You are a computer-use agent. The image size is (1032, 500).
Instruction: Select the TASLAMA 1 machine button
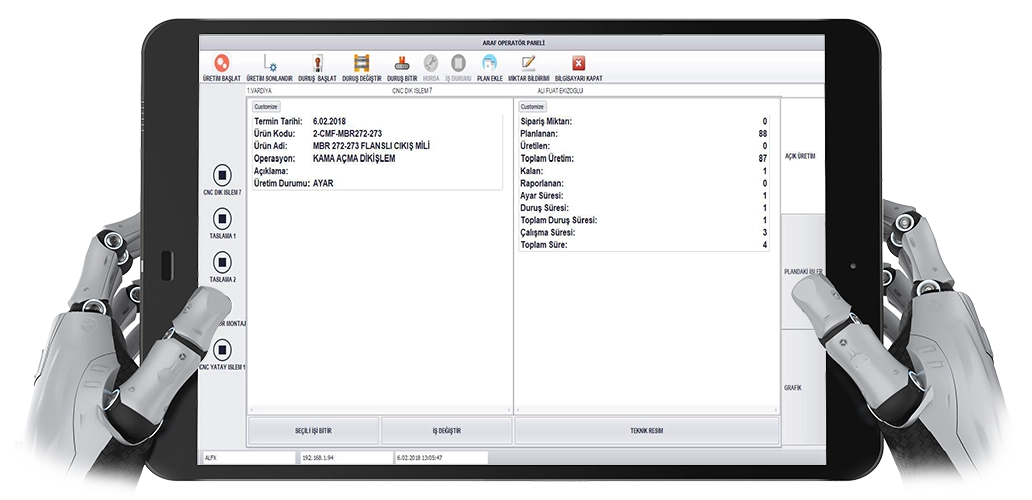(x=222, y=218)
